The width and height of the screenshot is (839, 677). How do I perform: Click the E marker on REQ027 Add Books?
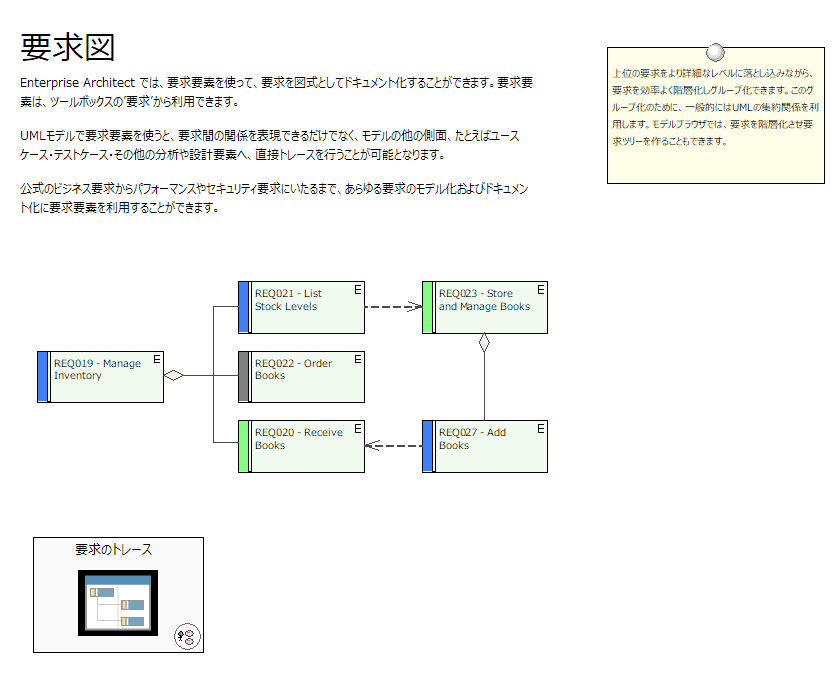540,429
